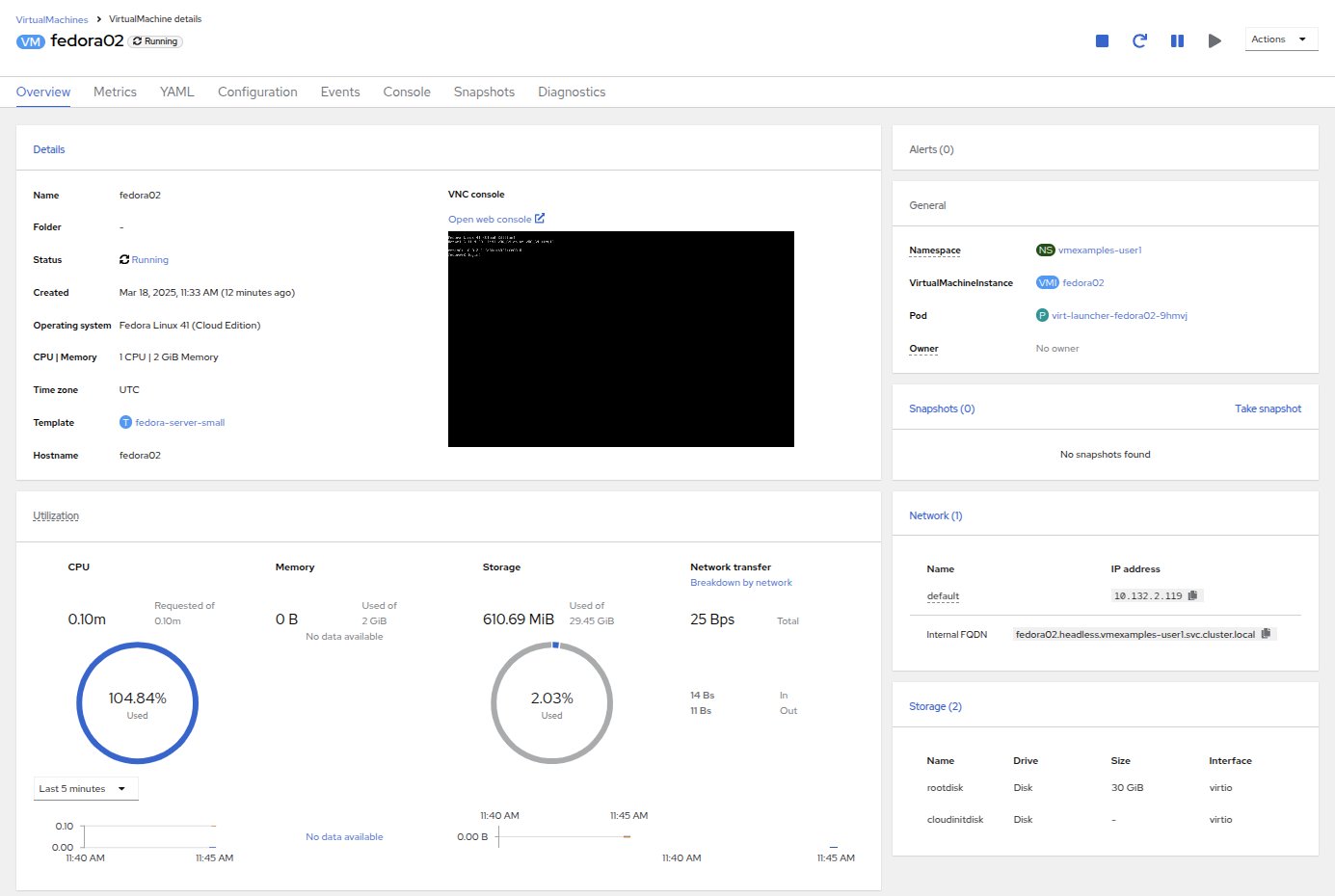The width and height of the screenshot is (1335, 896).
Task: Go to the Configuration tab
Action: coord(257,92)
